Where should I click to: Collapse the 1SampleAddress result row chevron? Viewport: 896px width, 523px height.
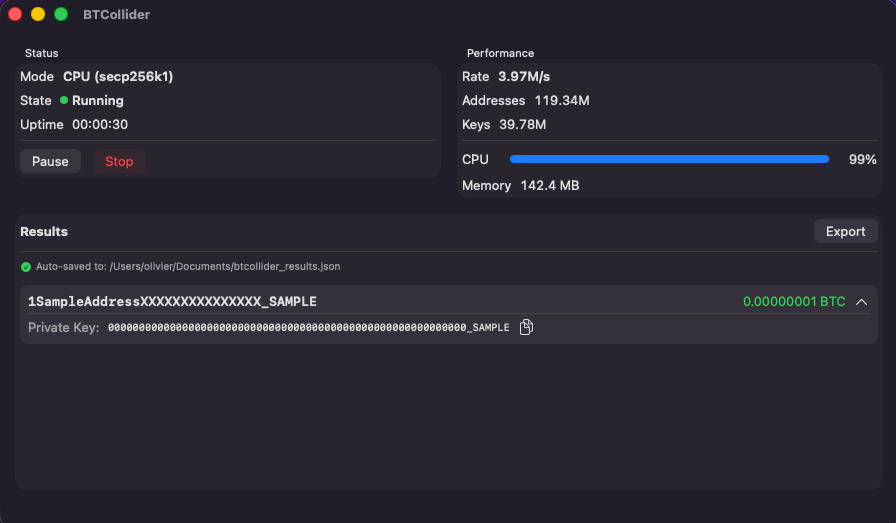tap(861, 302)
